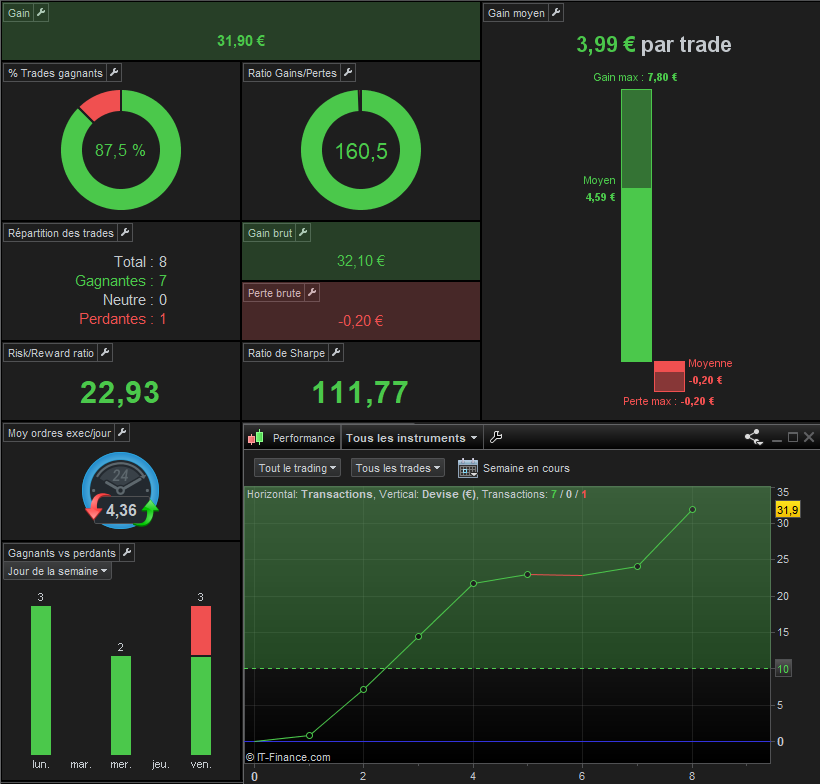Configure the Gain moyen panel via wrench
820x784 pixels.
556,13
